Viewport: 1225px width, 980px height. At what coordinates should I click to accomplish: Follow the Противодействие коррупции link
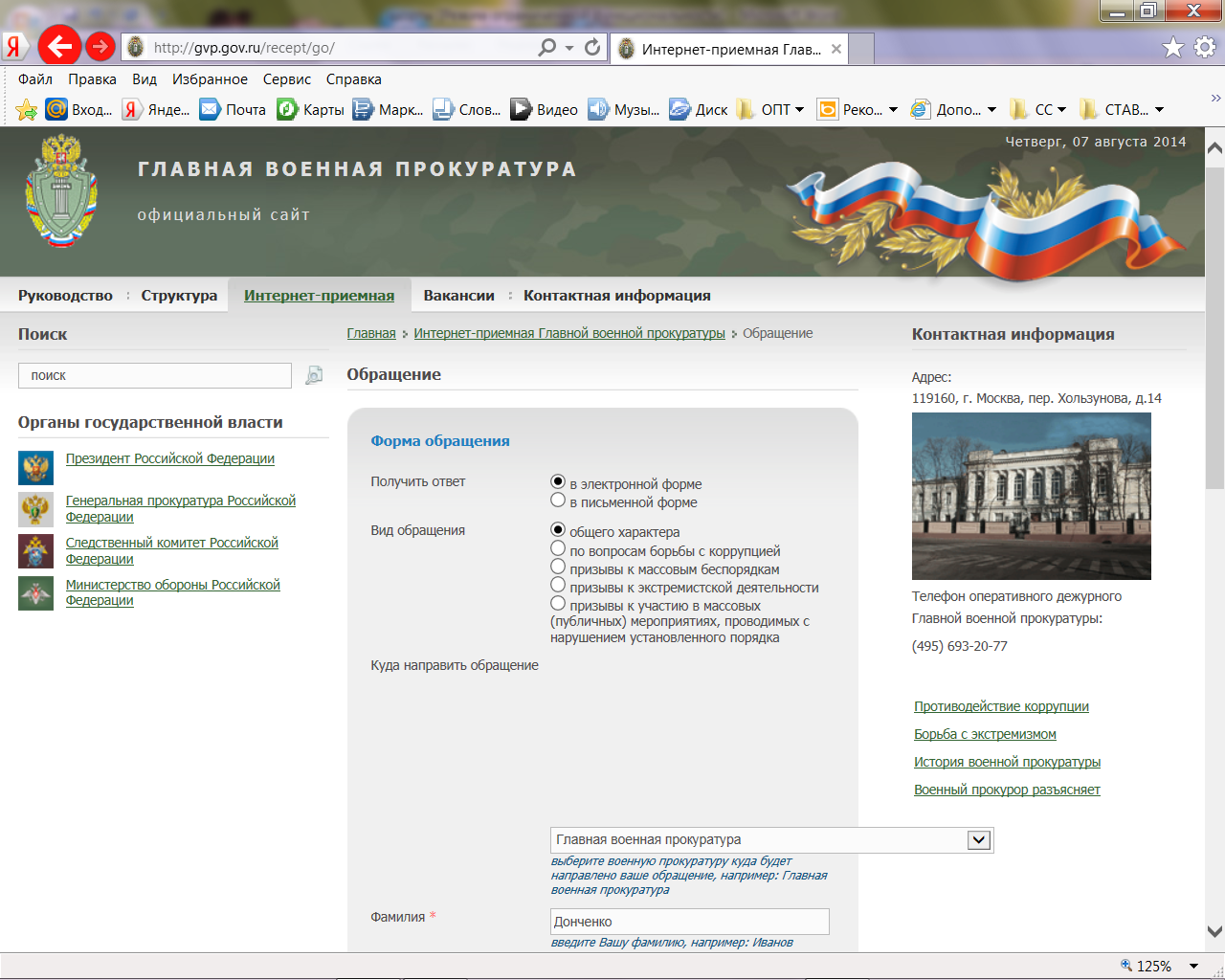coord(1001,705)
